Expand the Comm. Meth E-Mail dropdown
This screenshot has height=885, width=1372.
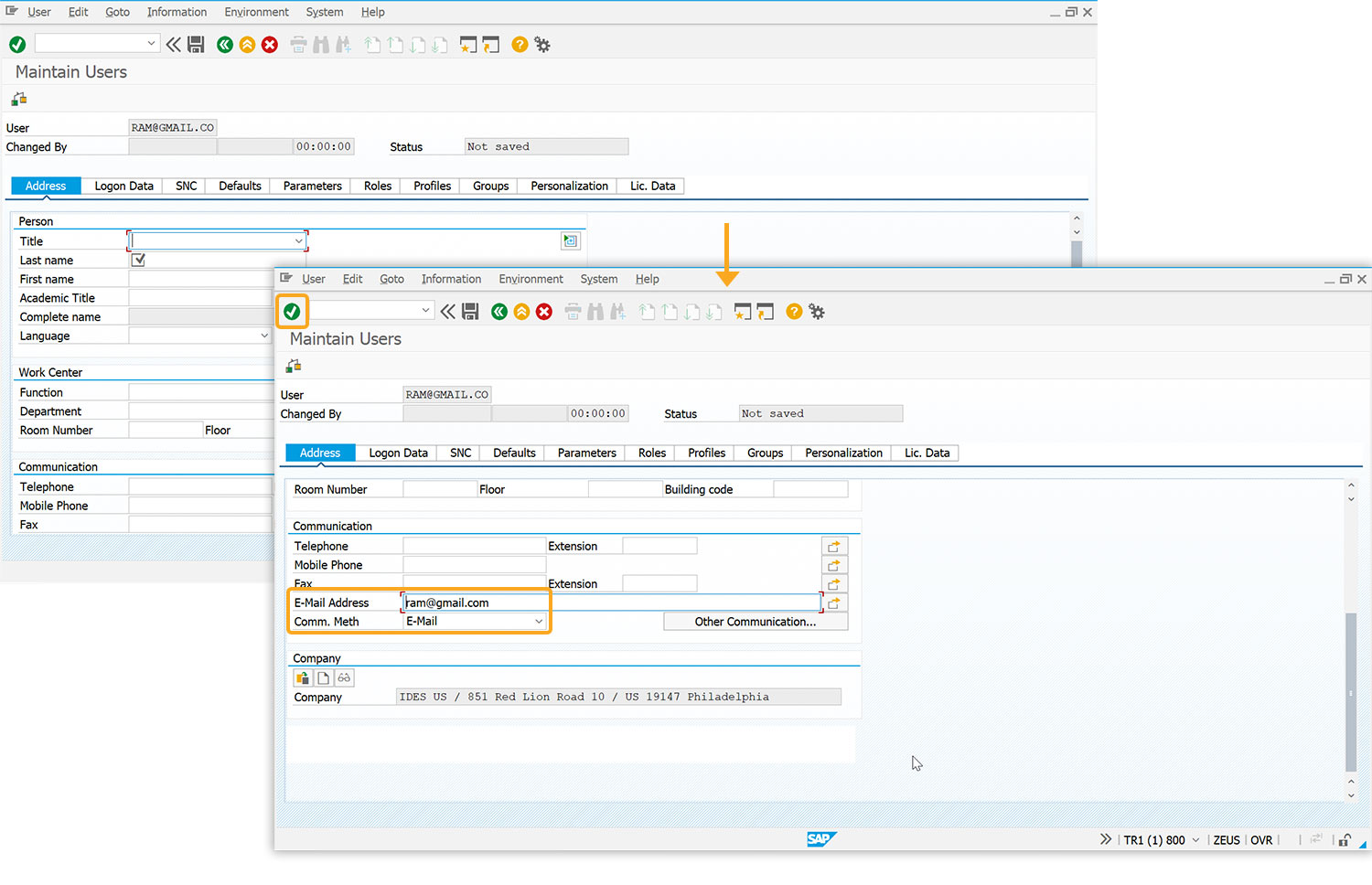tap(539, 622)
